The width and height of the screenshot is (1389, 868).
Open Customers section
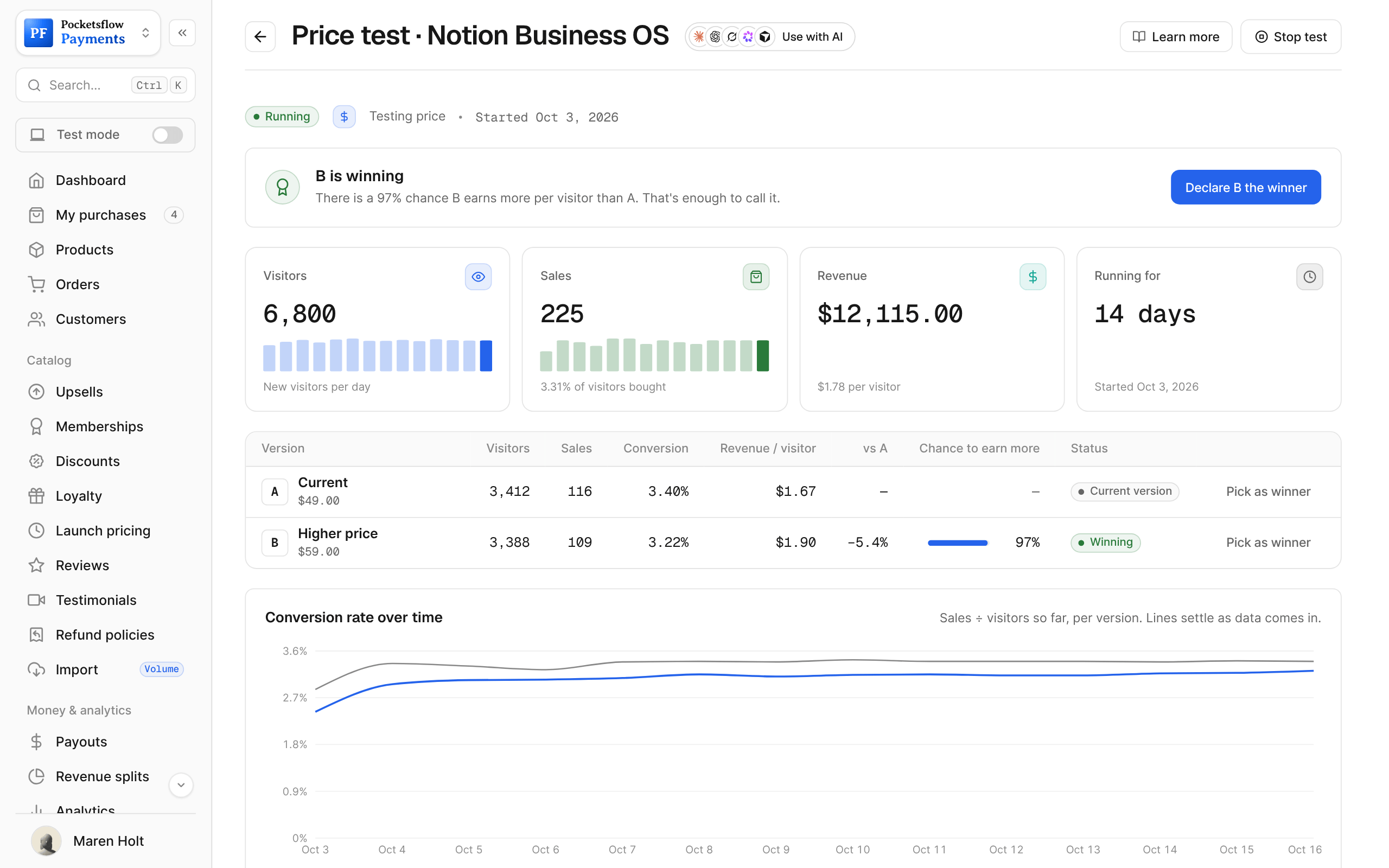point(106,319)
